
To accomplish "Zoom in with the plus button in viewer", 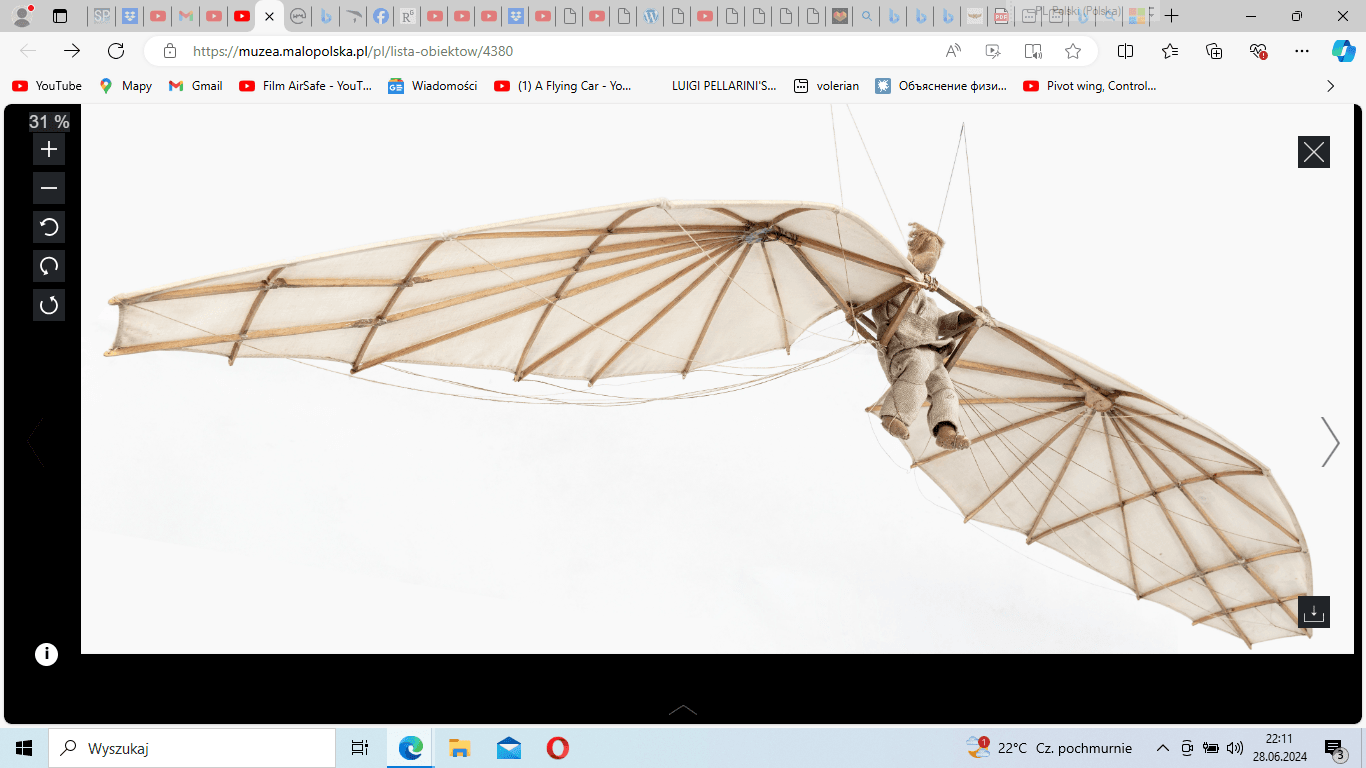I will [49, 150].
